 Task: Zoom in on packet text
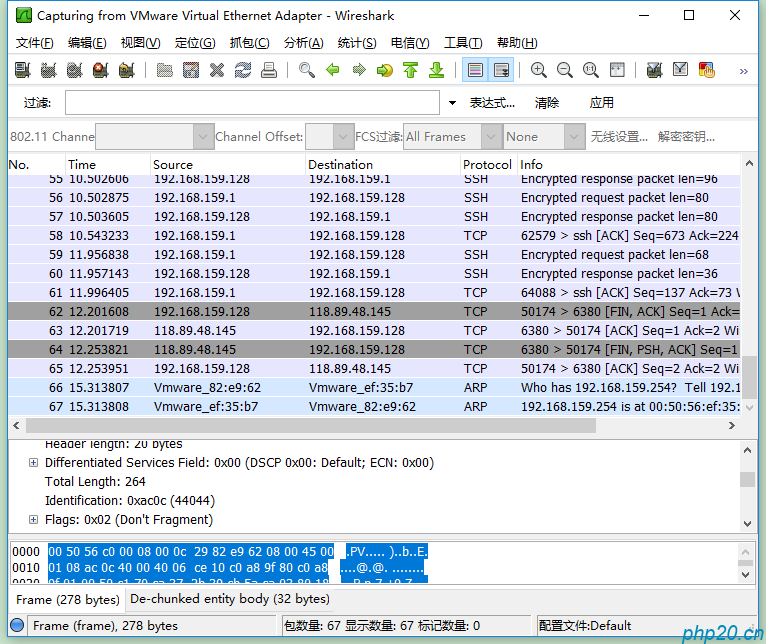click(539, 70)
